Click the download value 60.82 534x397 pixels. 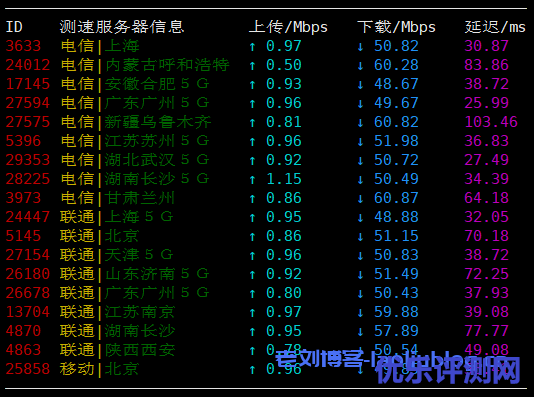(x=396, y=122)
